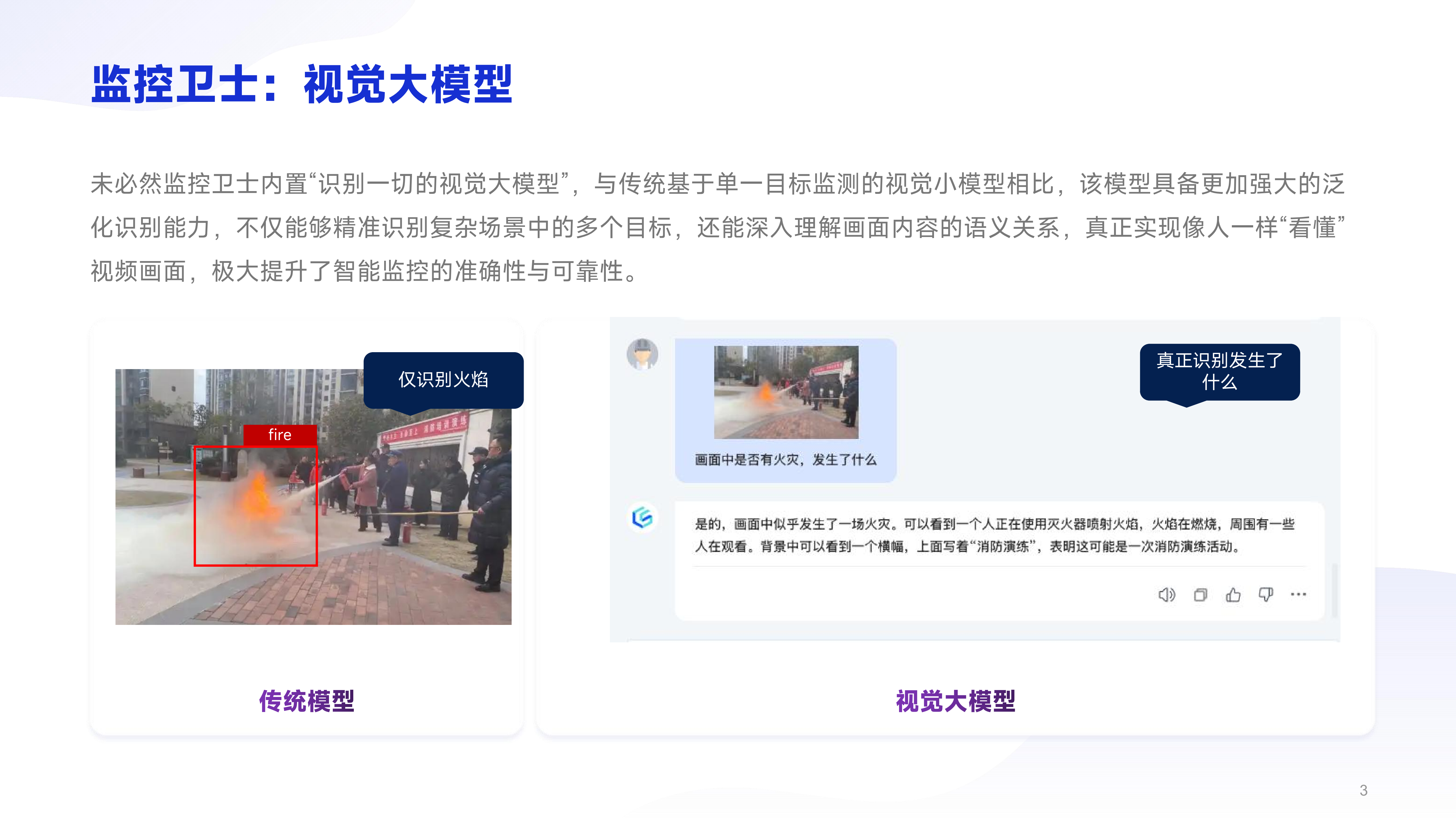This screenshot has width=1456, height=819.
Task: Click the red 'fire' detection label
Action: tap(280, 435)
